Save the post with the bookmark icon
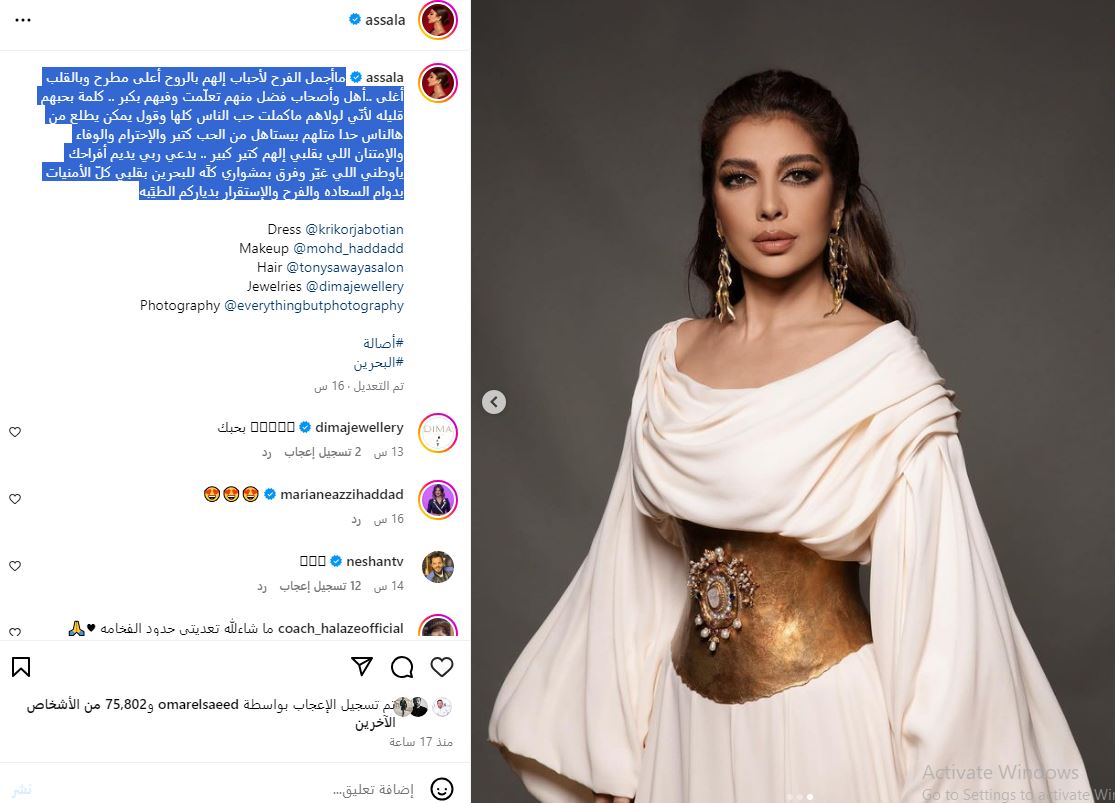The image size is (1115, 803). [21, 666]
